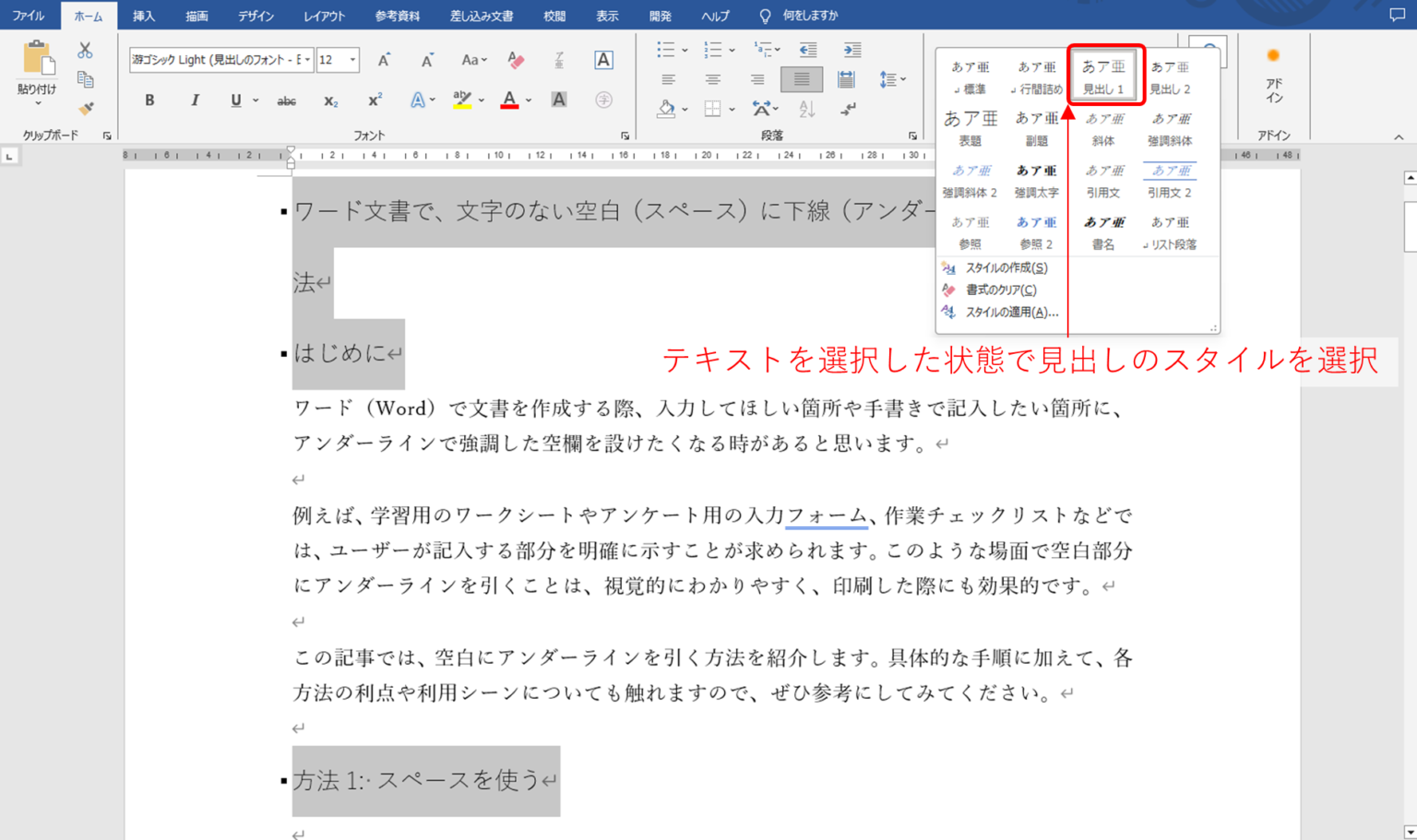Click the paragraph shading paint bucket

point(666,109)
